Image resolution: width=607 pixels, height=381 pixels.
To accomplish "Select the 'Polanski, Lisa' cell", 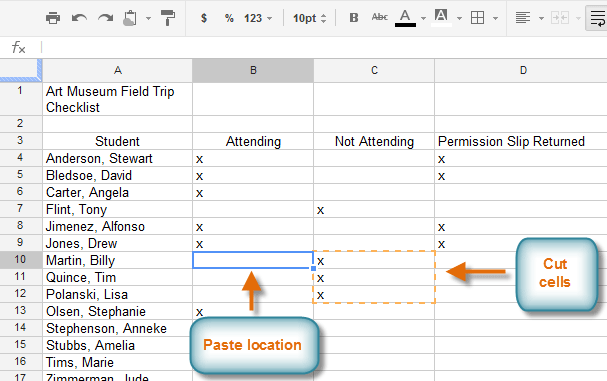I will pyautogui.click(x=117, y=294).
